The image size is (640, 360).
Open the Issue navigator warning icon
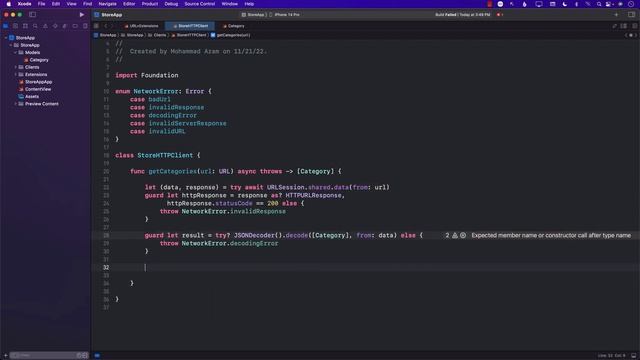(45, 26)
